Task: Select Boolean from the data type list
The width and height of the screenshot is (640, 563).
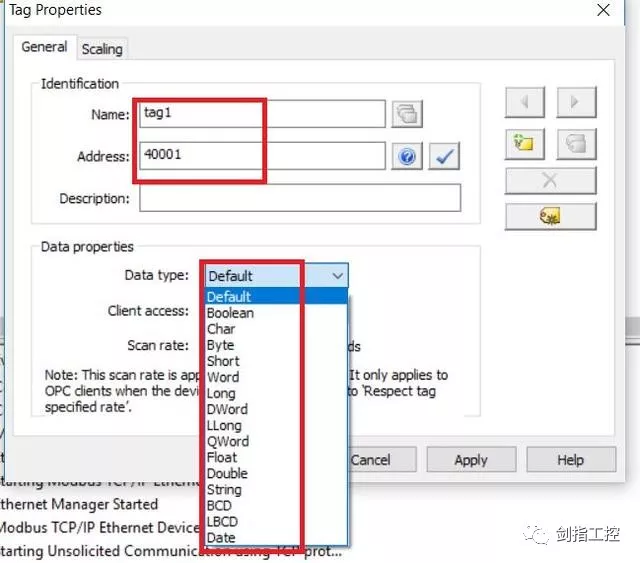Action: pyautogui.click(x=230, y=313)
